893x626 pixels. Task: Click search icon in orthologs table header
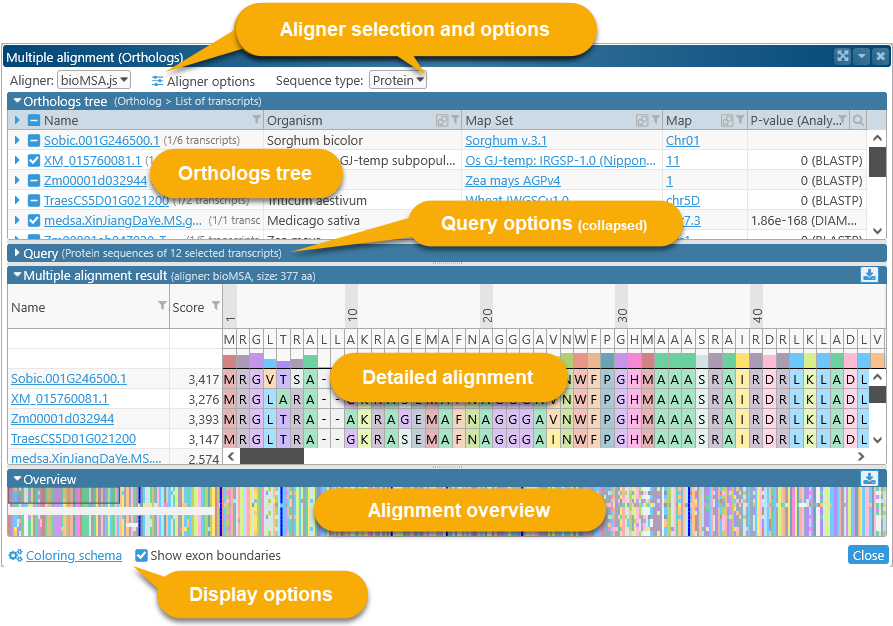pos(857,121)
